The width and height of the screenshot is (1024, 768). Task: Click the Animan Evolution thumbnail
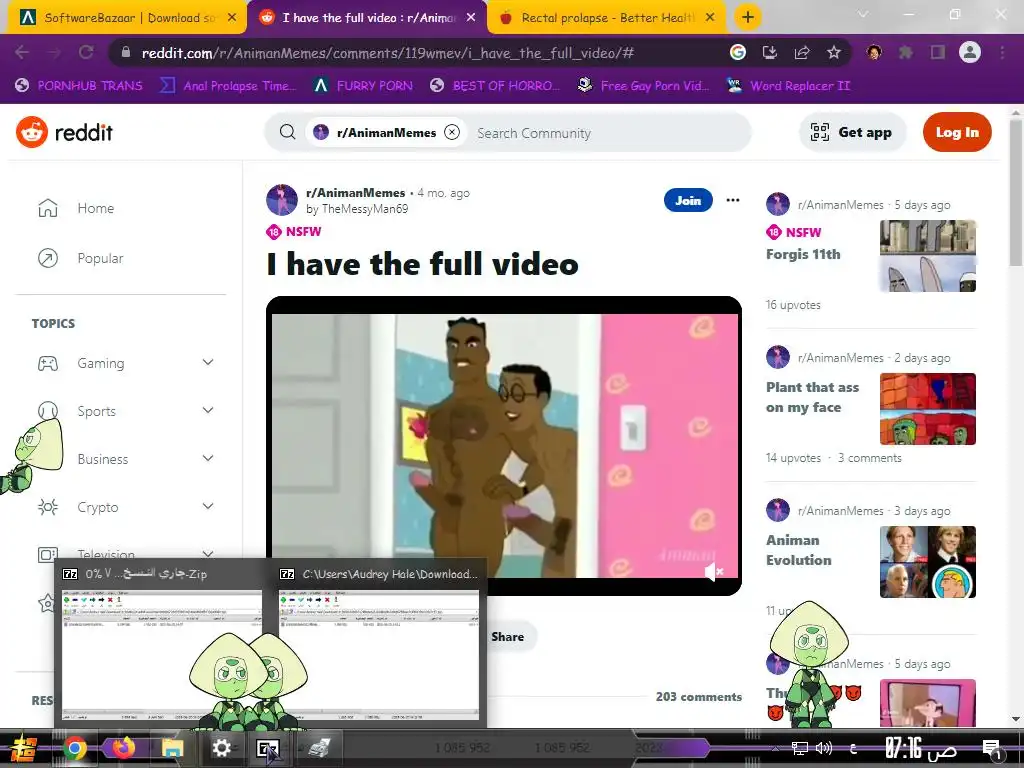[x=927, y=562]
